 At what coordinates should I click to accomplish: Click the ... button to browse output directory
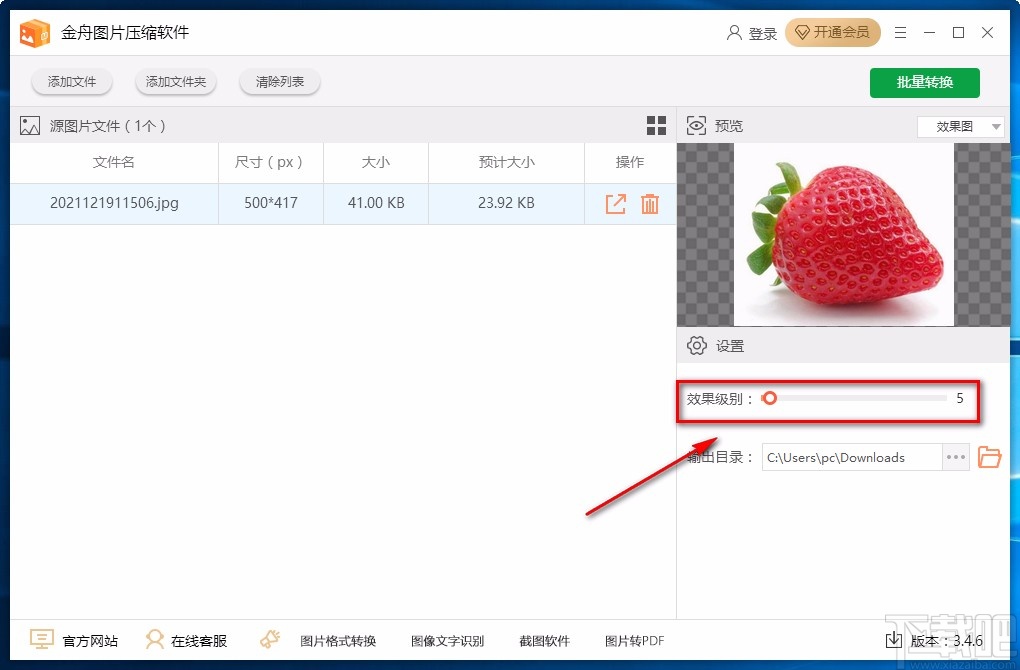[x=955, y=457]
